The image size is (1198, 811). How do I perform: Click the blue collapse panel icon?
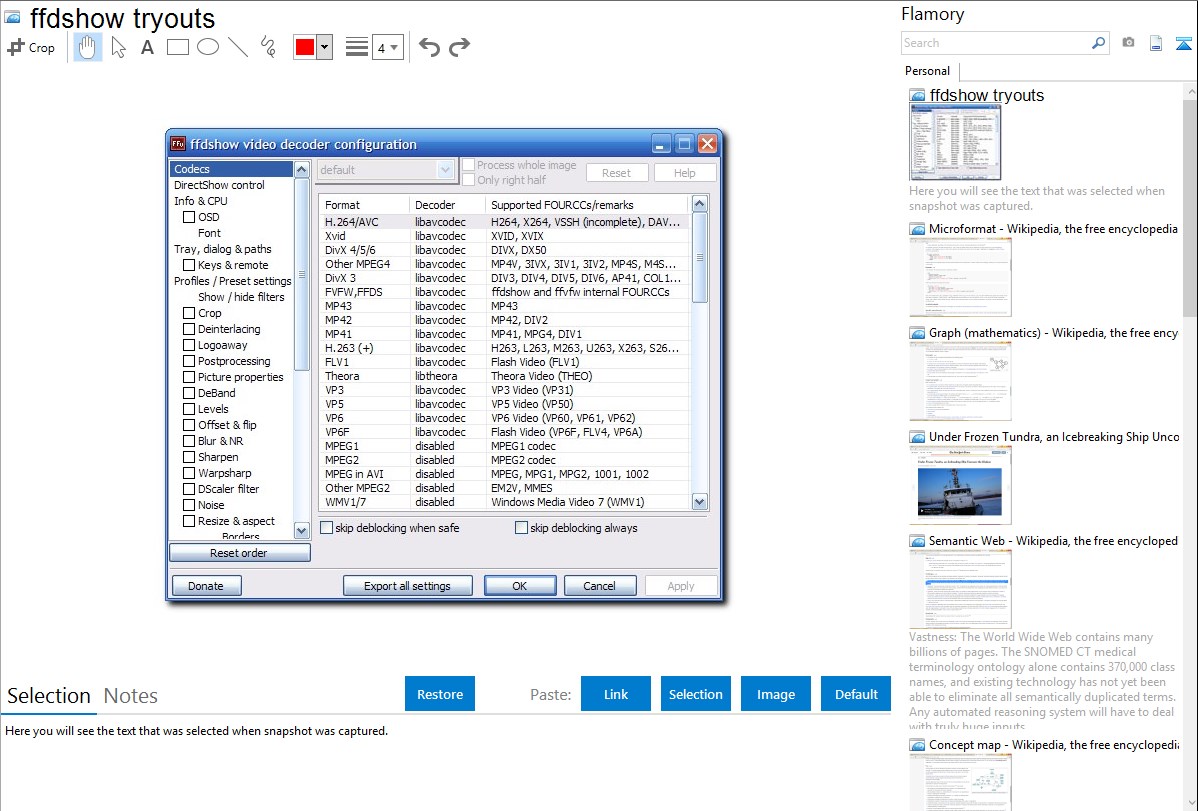(1183, 43)
